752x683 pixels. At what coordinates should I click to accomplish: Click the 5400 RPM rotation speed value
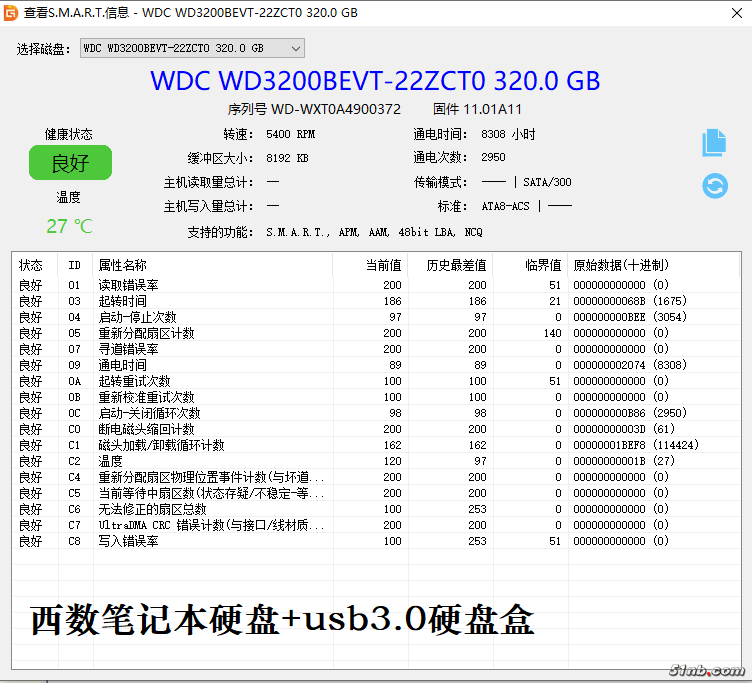pyautogui.click(x=291, y=134)
